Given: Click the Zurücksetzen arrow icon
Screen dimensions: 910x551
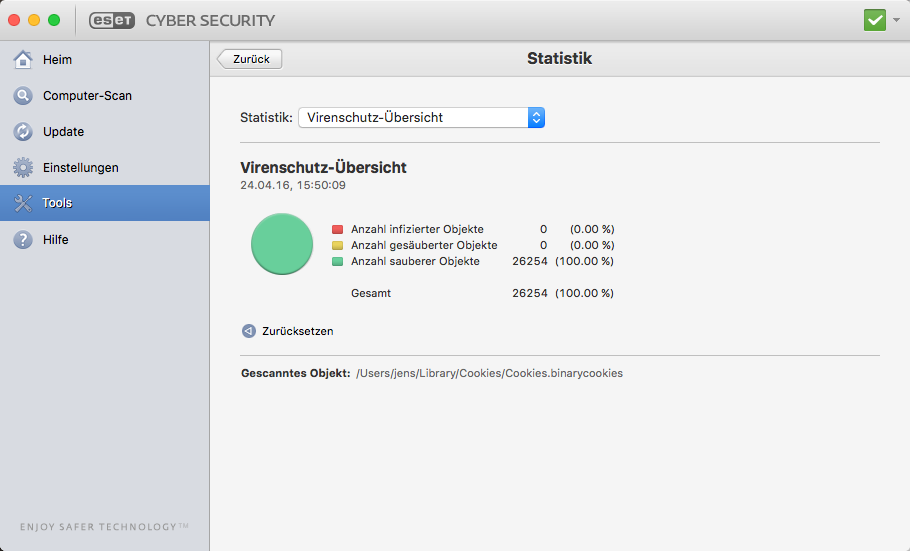Looking at the screenshot, I should pos(248,331).
